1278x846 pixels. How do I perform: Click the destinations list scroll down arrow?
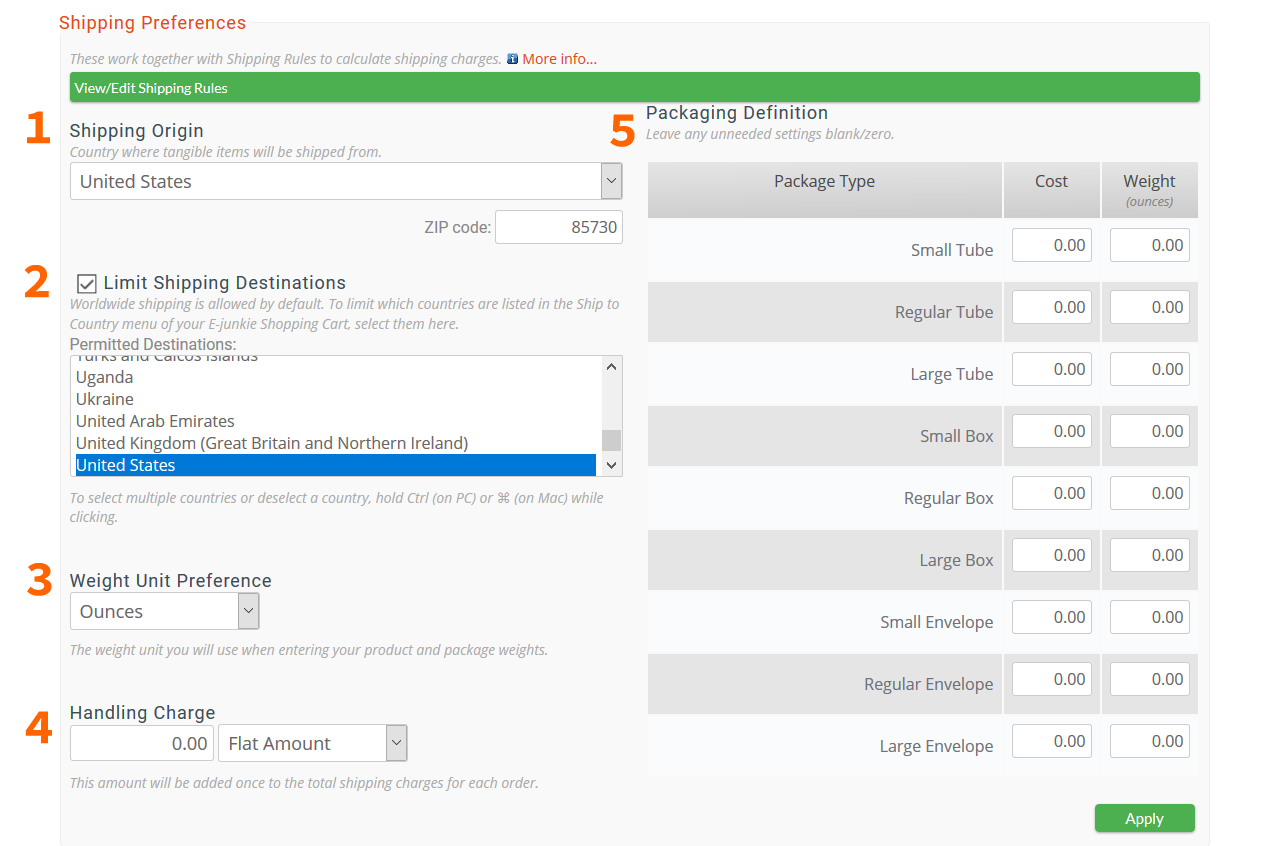611,465
